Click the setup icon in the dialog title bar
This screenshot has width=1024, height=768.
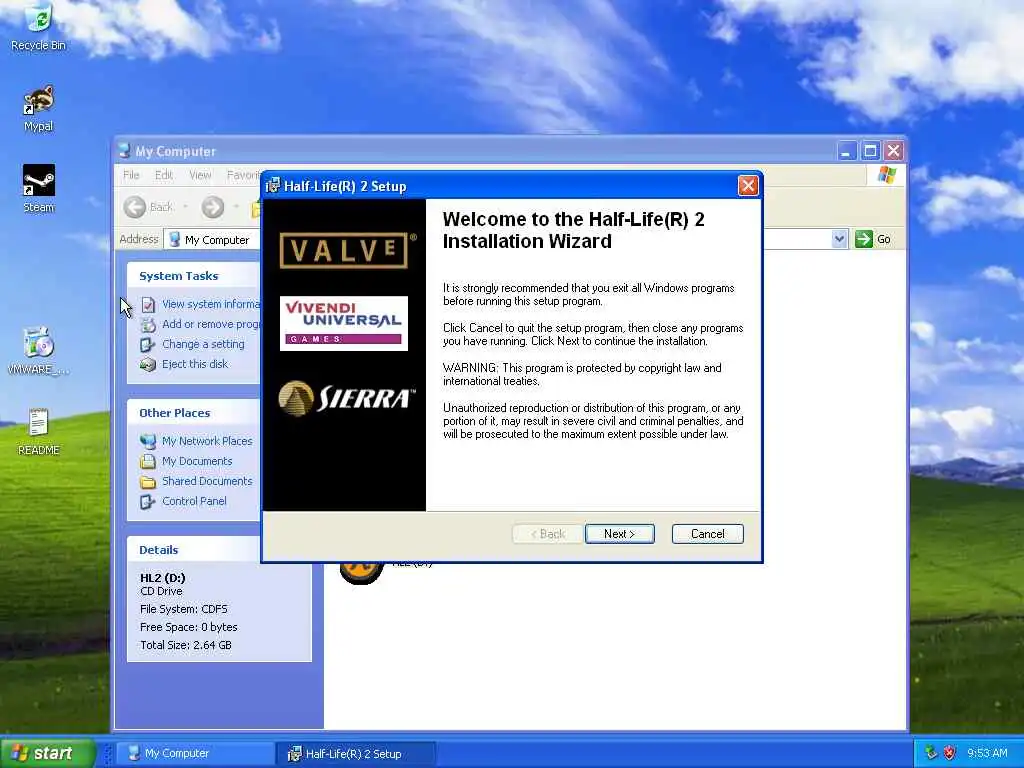pyautogui.click(x=273, y=186)
